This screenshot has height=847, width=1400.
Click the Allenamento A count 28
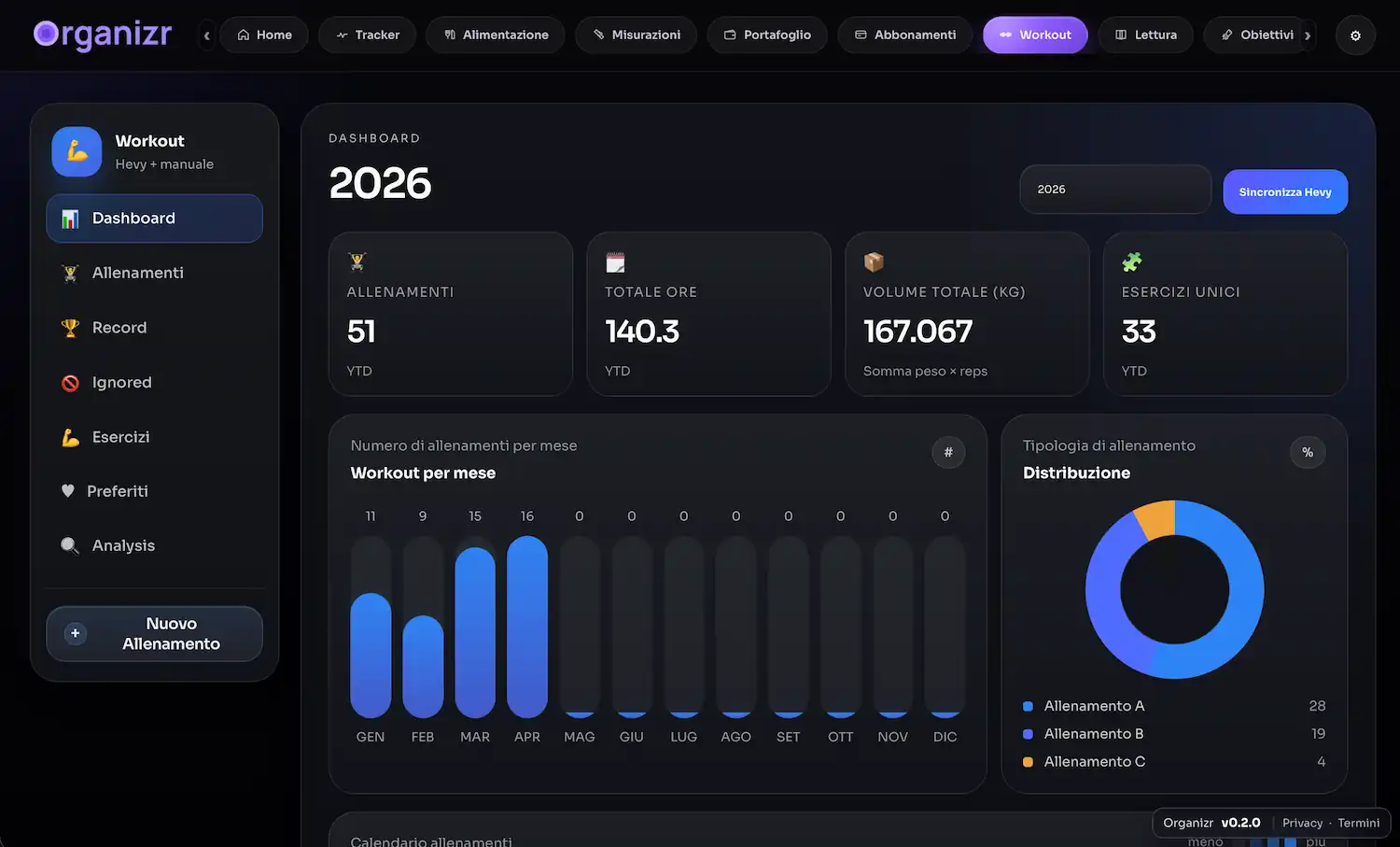[x=1317, y=706]
